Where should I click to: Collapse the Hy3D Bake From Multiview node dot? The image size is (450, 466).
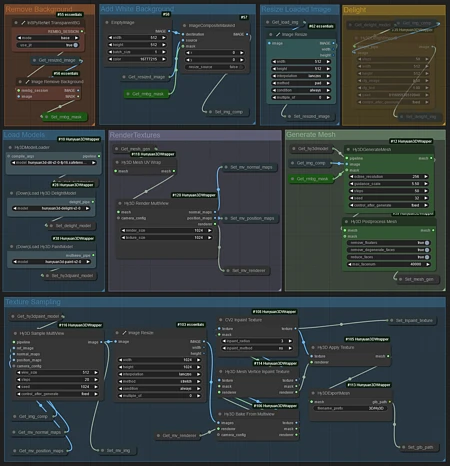220,414
